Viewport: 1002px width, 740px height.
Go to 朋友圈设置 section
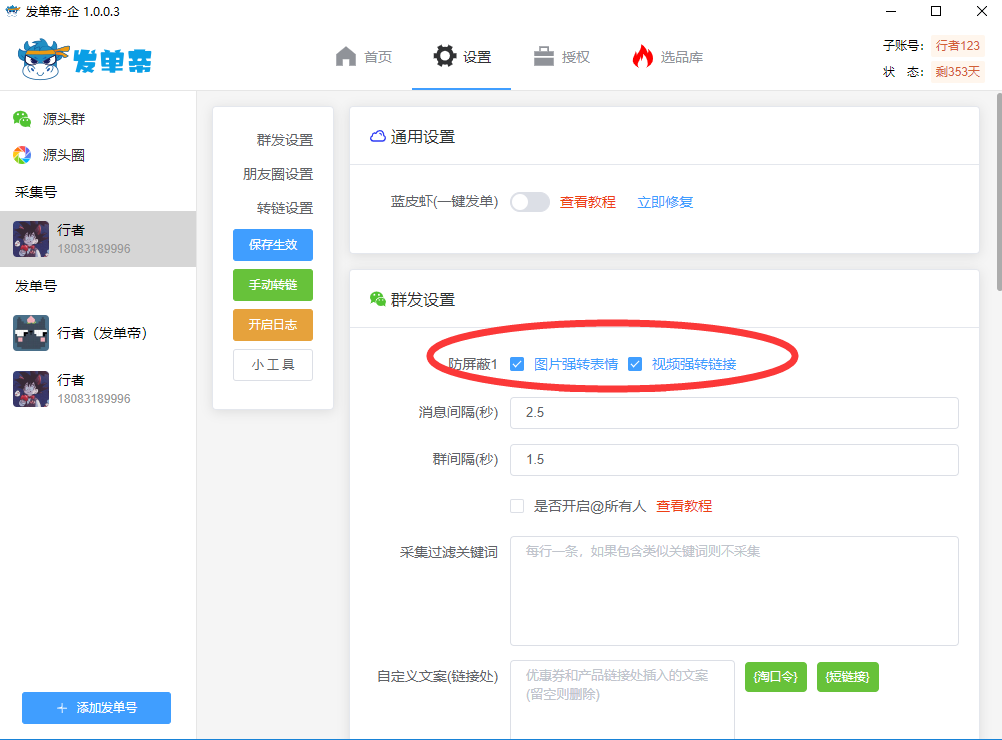point(278,174)
